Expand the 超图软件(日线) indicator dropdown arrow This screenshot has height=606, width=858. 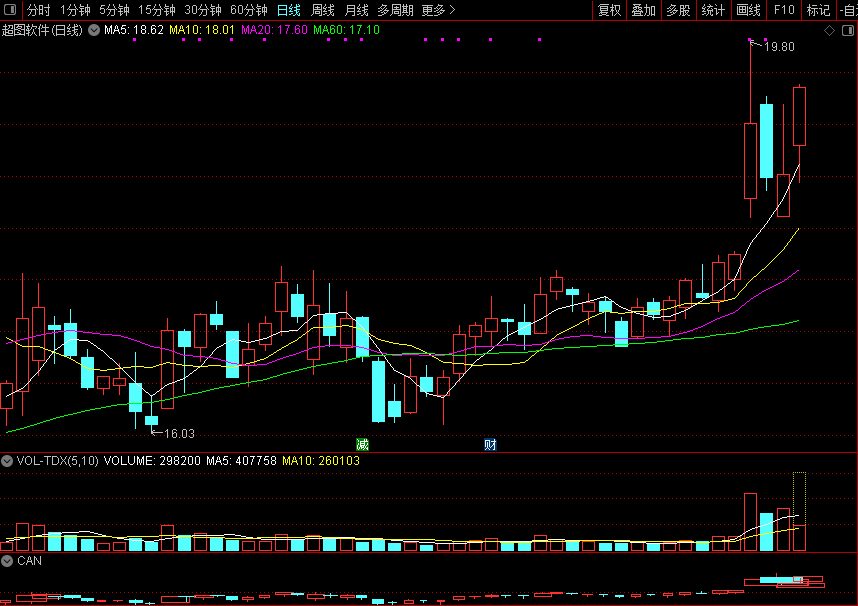tap(94, 30)
